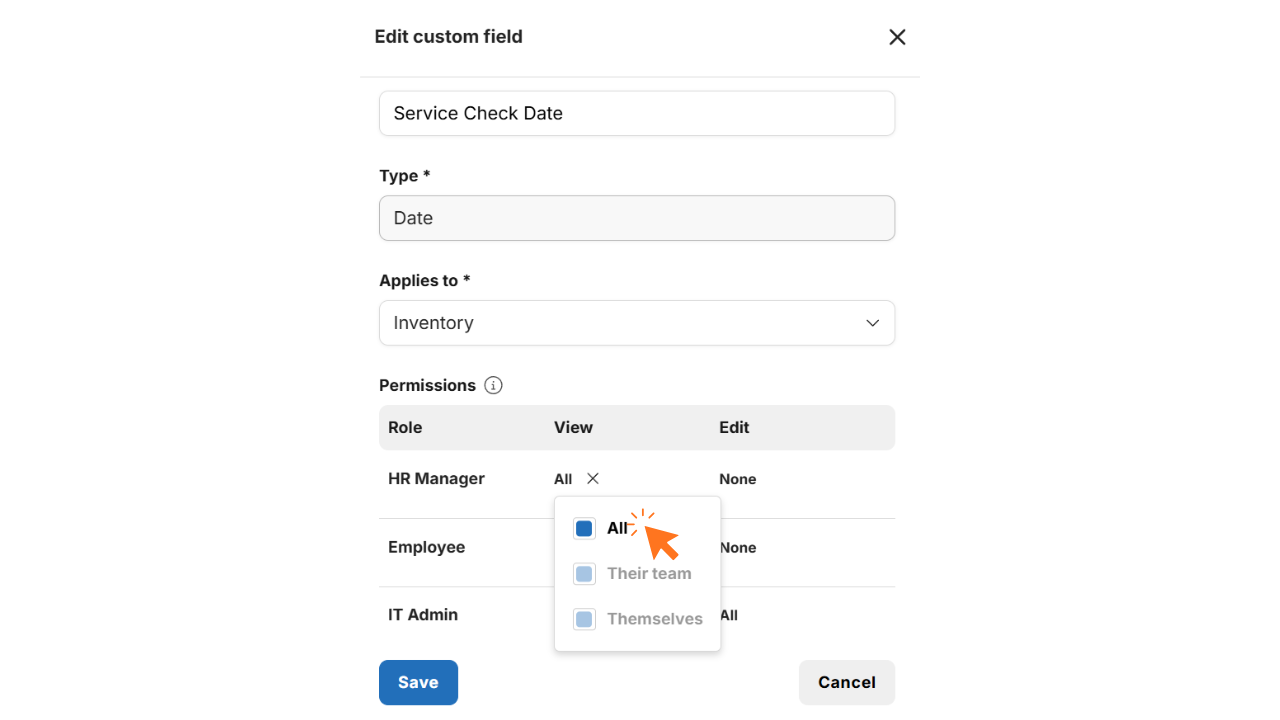This screenshot has height=720, width=1280.
Task: Select the Employee role row label
Action: [x=426, y=547]
